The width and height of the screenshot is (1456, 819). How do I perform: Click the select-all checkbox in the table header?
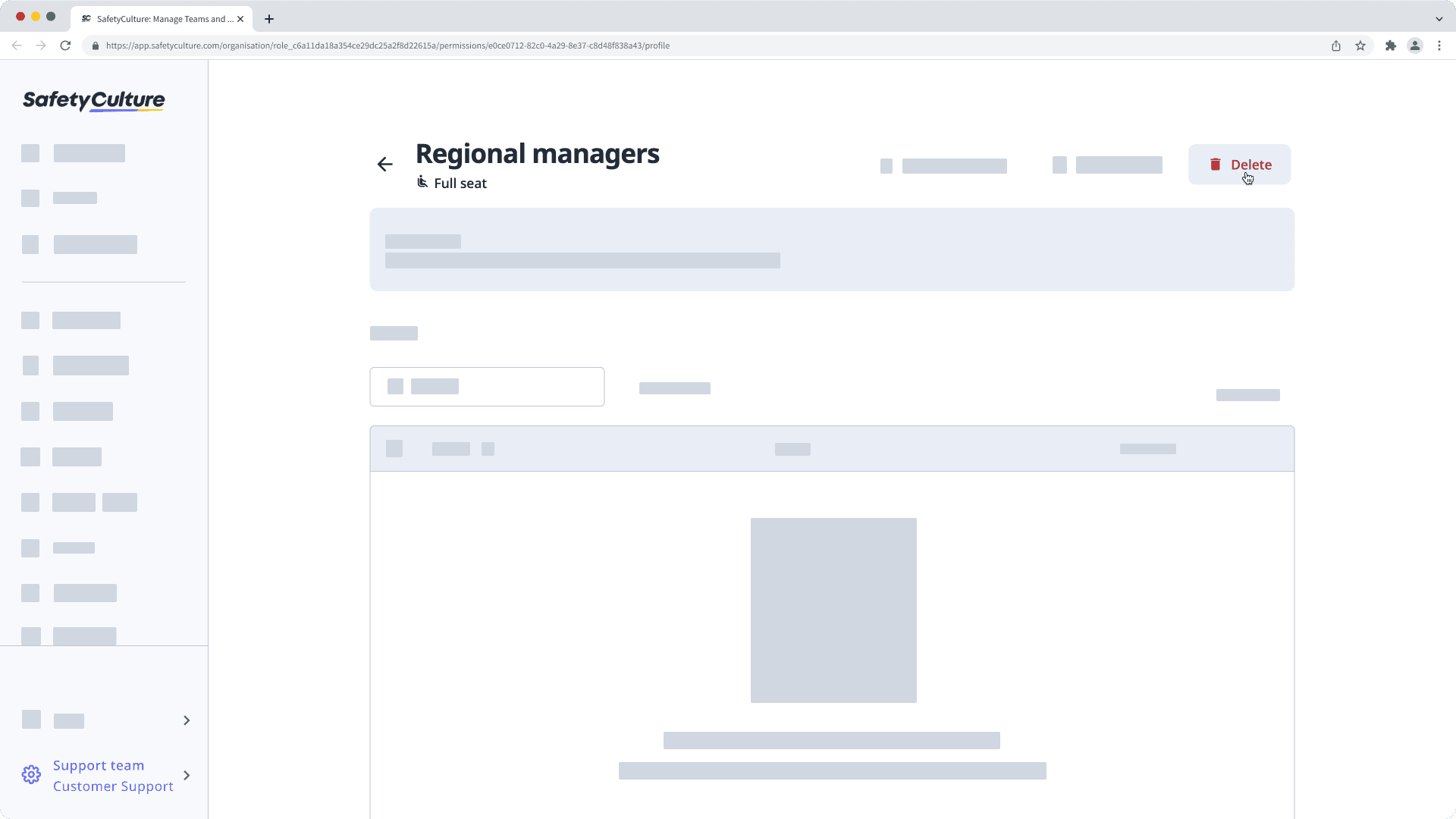click(x=394, y=448)
